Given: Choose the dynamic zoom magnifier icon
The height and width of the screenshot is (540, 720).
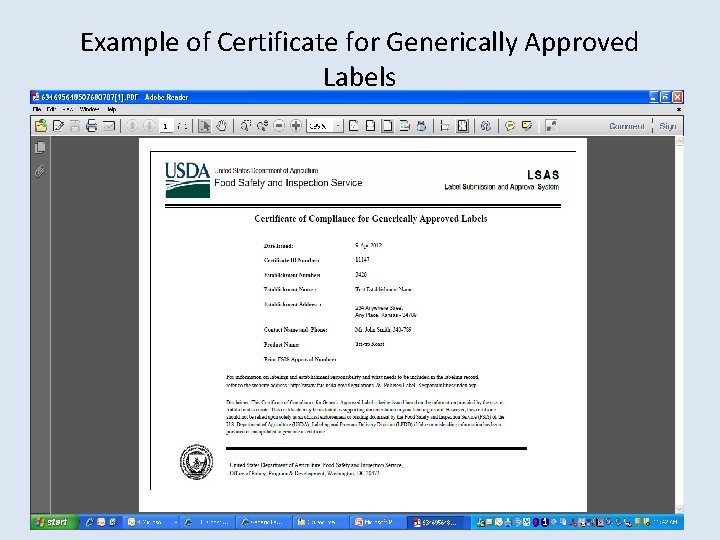Looking at the screenshot, I should (262, 125).
